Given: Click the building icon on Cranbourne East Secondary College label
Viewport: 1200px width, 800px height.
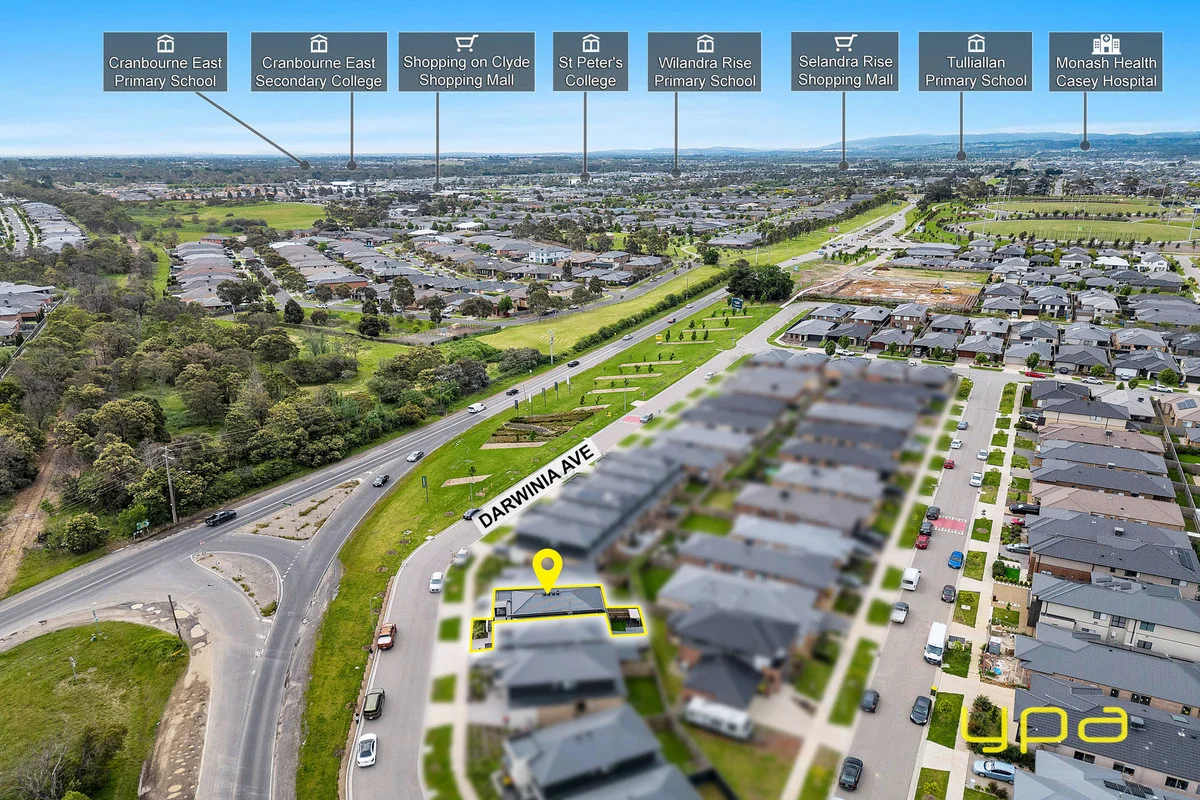Looking at the screenshot, I should pos(319,45).
